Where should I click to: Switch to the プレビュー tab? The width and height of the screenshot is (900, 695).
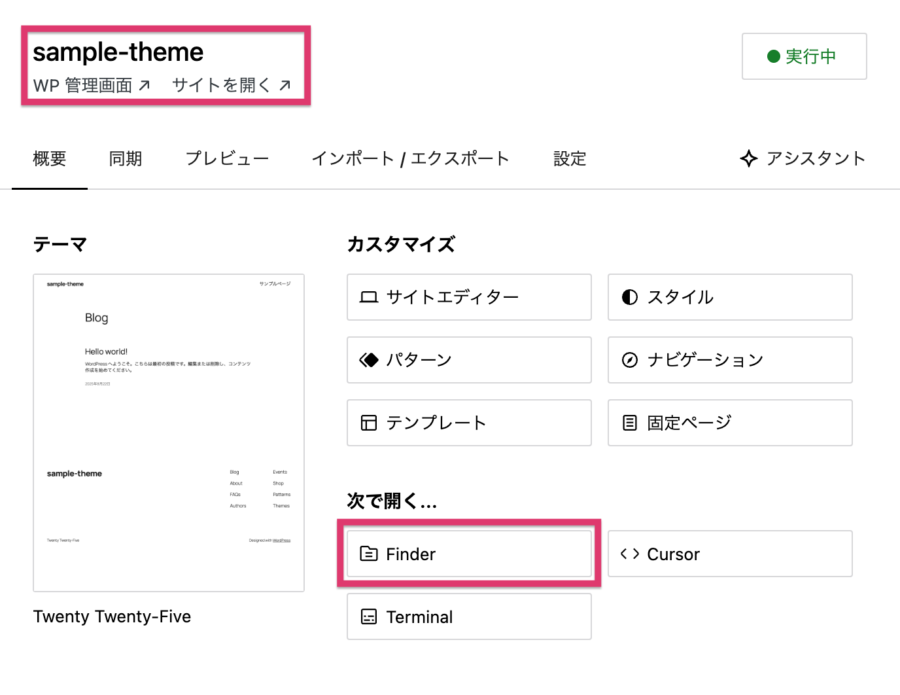pos(227,158)
